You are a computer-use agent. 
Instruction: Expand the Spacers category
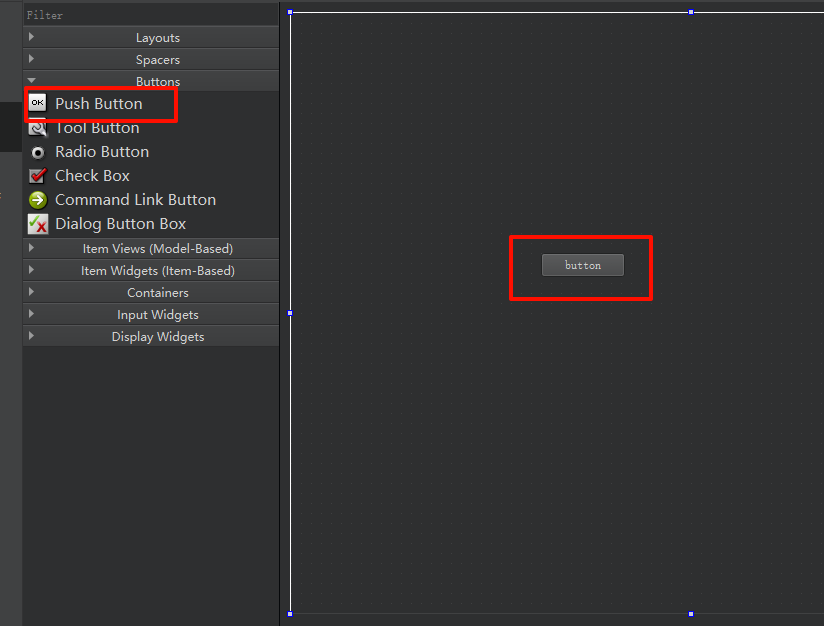(157, 60)
